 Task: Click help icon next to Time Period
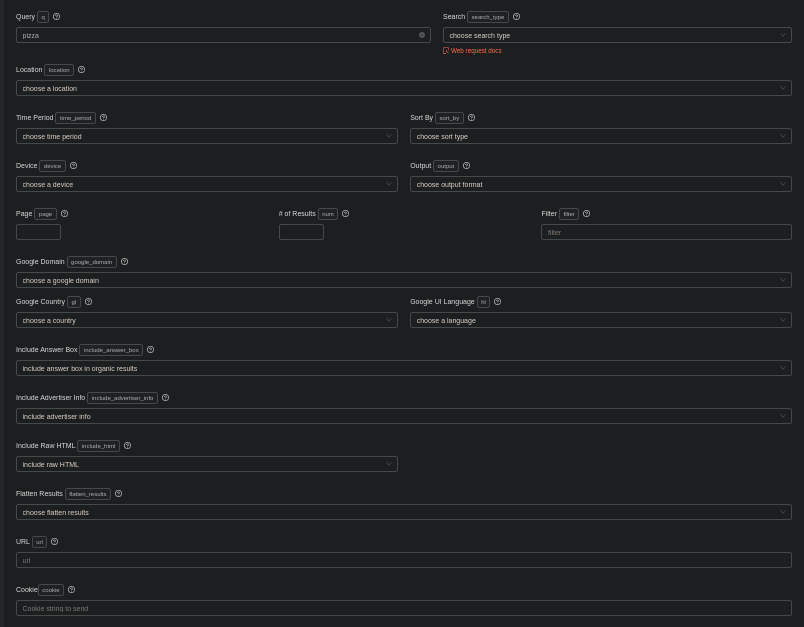tap(103, 118)
